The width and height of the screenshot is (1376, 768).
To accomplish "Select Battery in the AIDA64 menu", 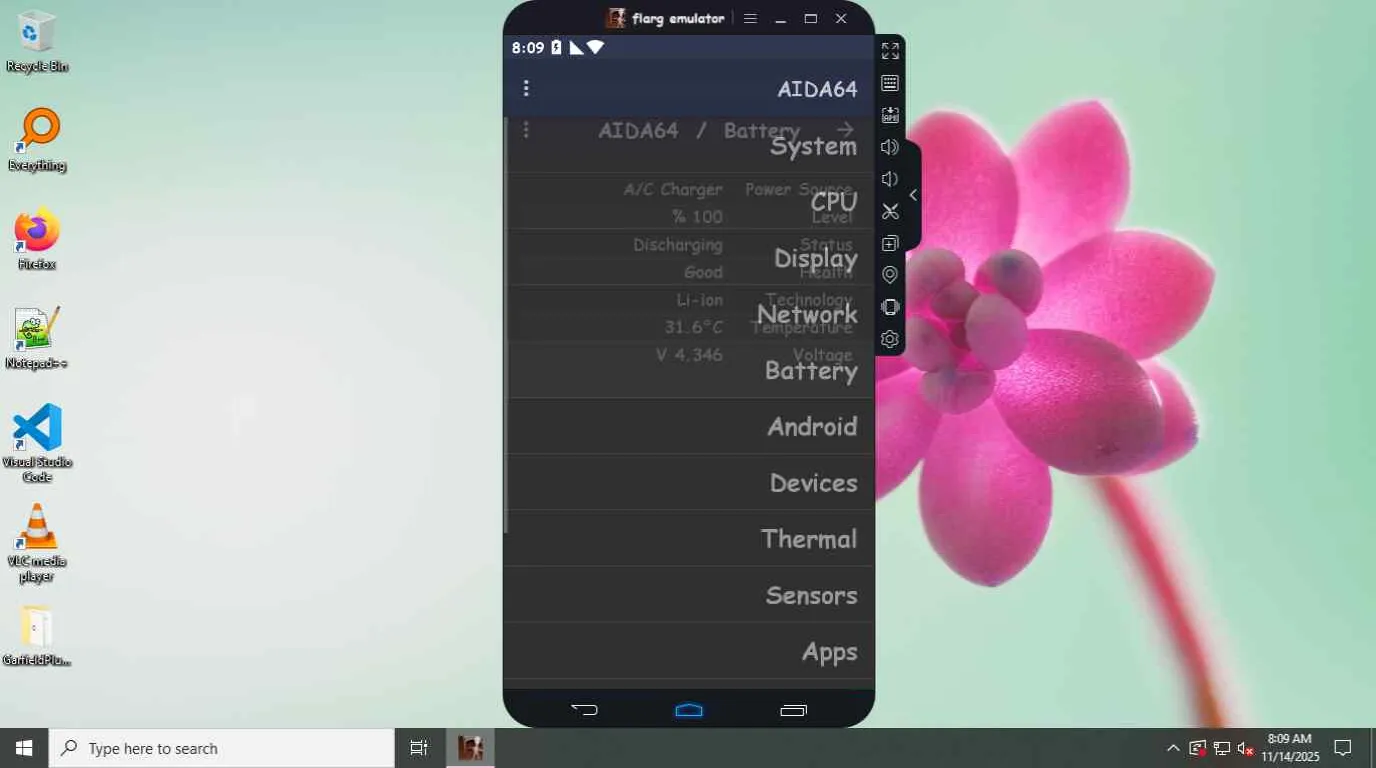I will pyautogui.click(x=689, y=370).
